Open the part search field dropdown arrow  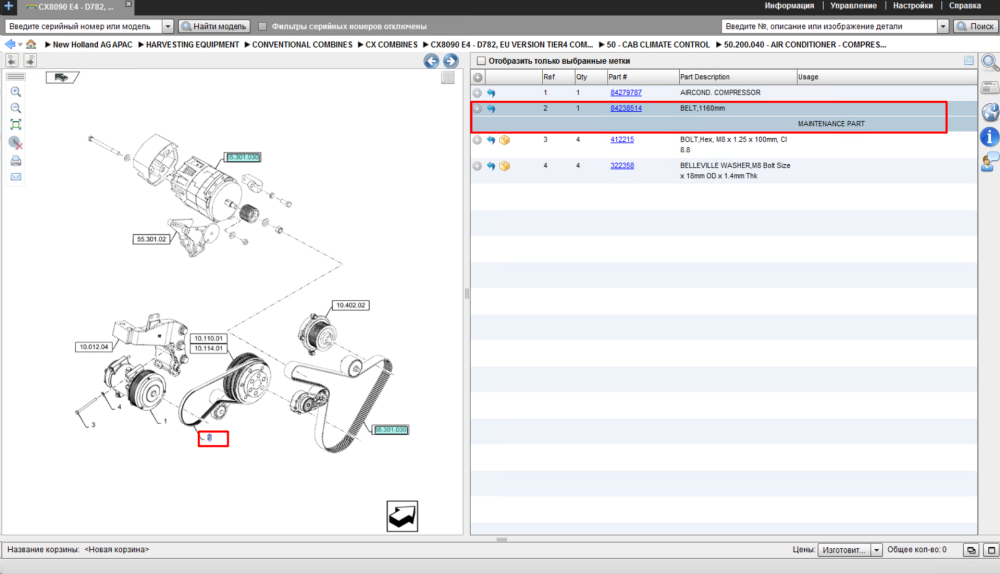click(943, 26)
